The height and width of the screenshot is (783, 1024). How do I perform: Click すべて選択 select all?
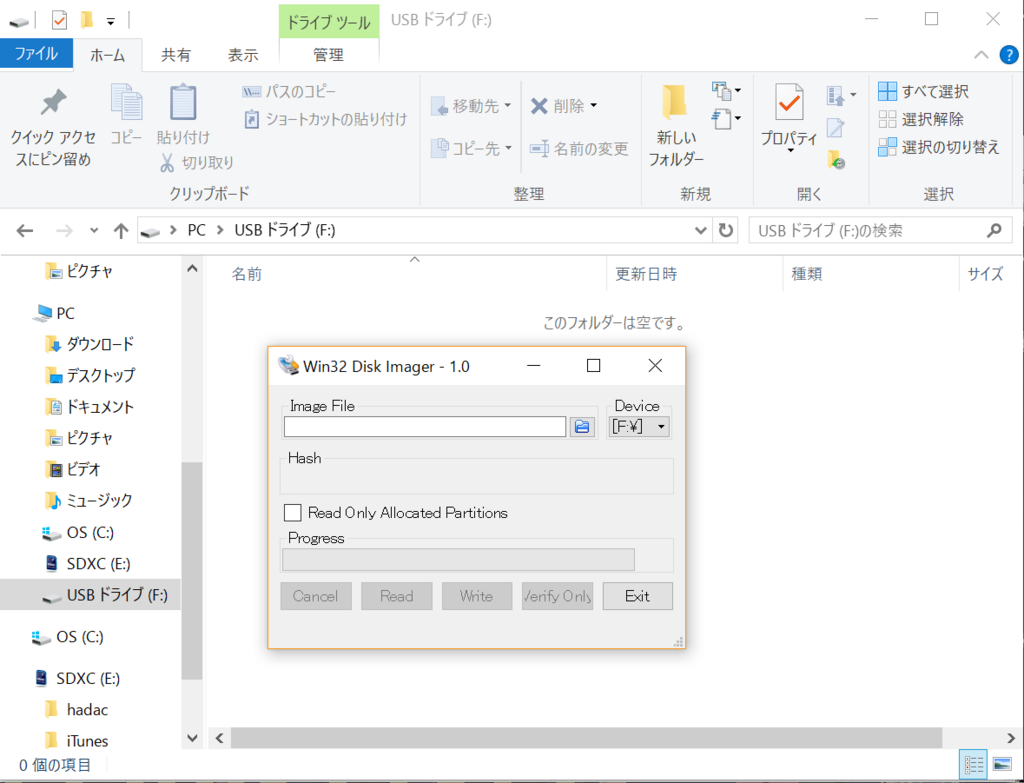point(923,91)
